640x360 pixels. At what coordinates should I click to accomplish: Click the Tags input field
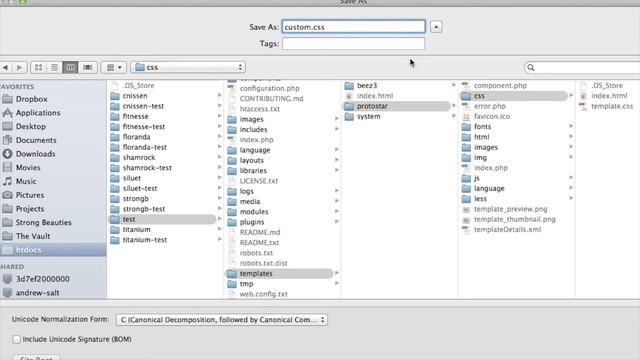point(353,44)
